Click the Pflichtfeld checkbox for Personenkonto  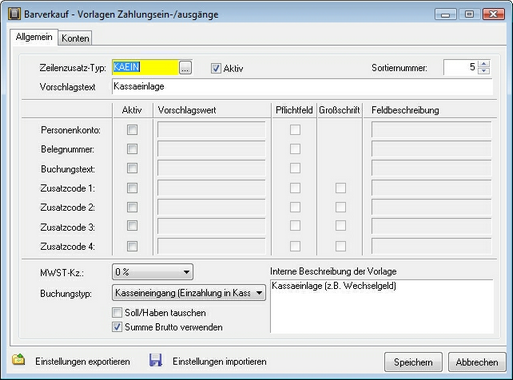tap(295, 130)
